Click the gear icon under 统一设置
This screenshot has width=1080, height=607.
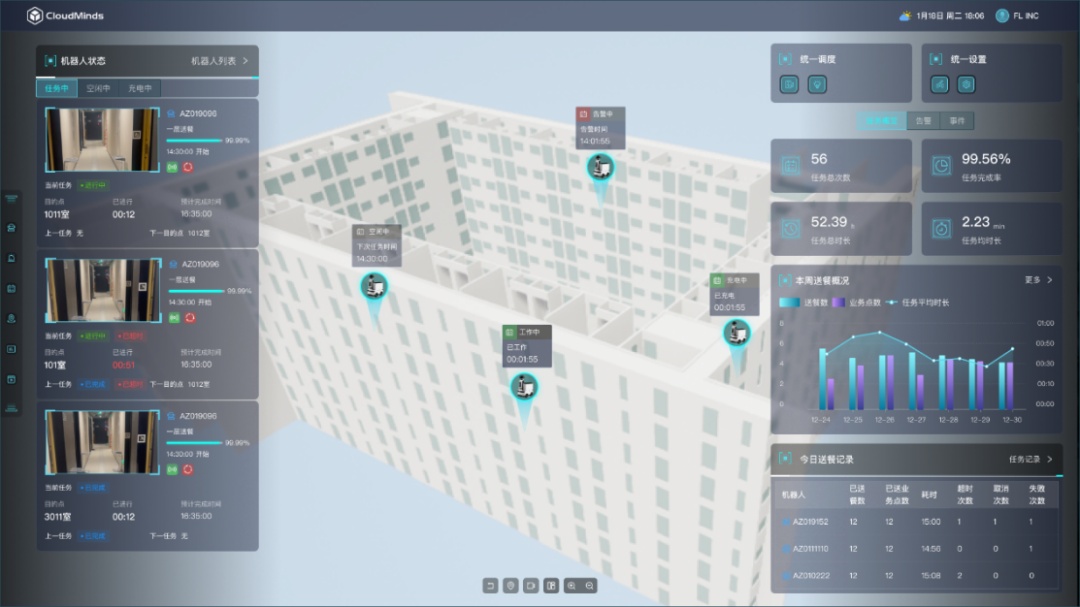pos(966,85)
